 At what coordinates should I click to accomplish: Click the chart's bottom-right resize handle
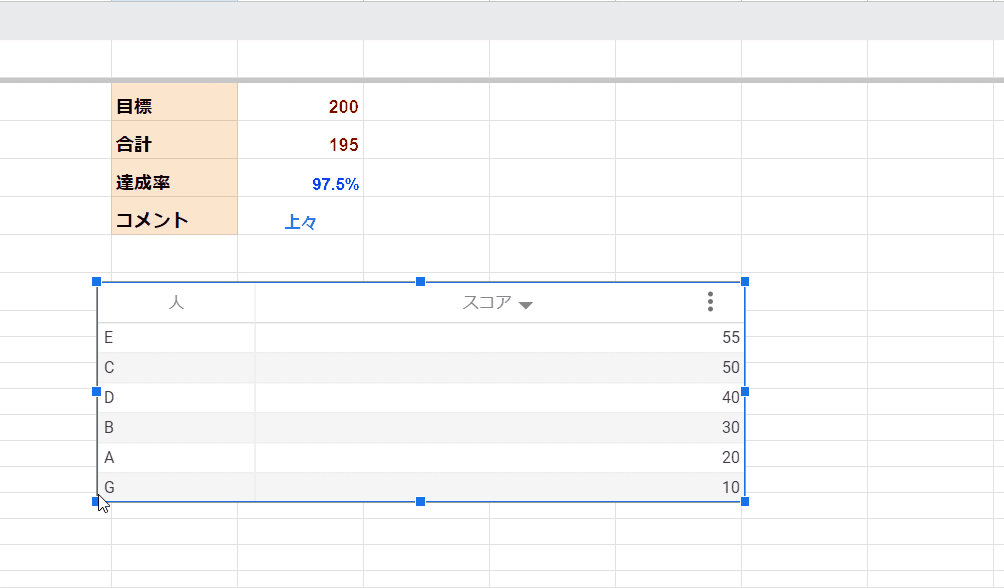[x=745, y=502]
